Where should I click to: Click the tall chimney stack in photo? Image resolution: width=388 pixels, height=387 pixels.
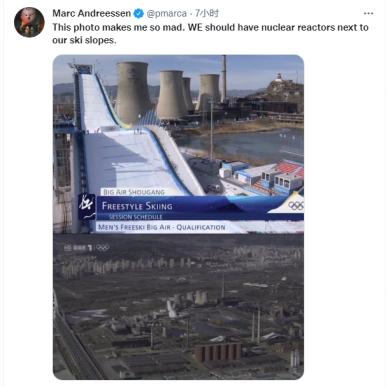(x=224, y=79)
